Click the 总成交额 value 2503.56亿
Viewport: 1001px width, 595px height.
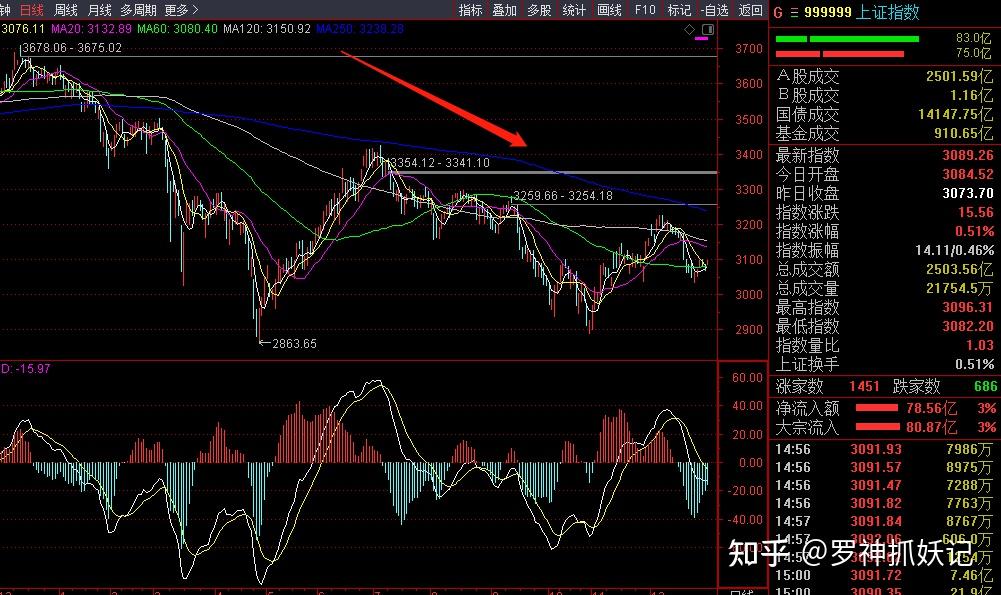tap(960, 269)
